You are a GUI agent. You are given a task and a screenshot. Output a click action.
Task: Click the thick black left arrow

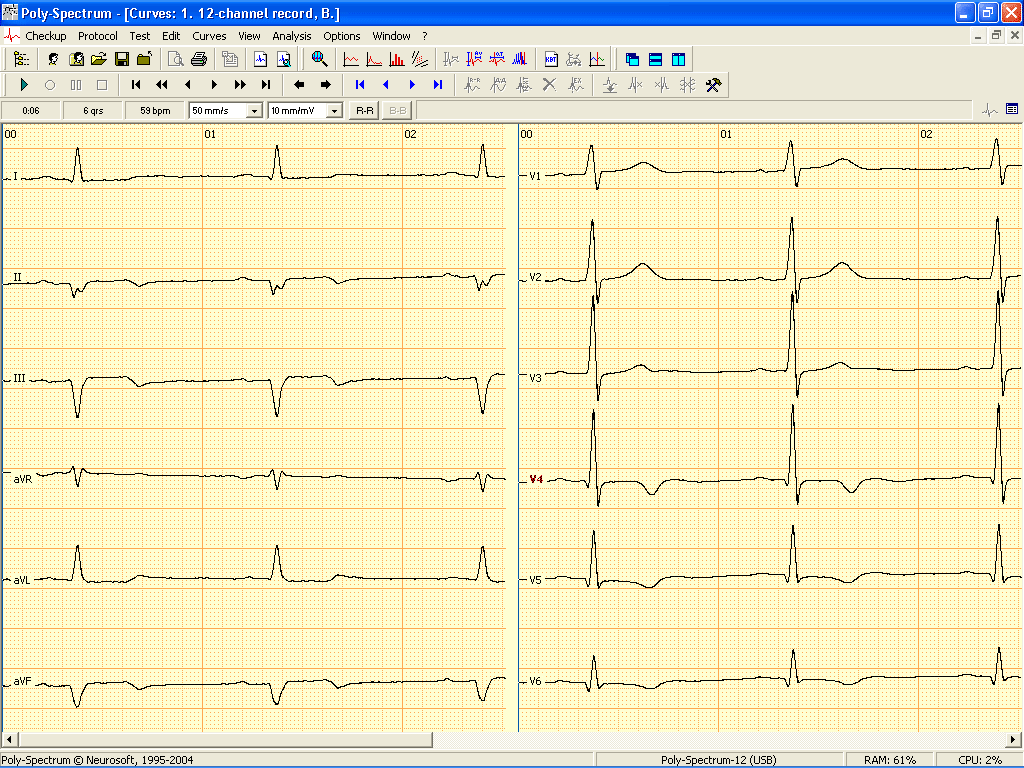299,85
